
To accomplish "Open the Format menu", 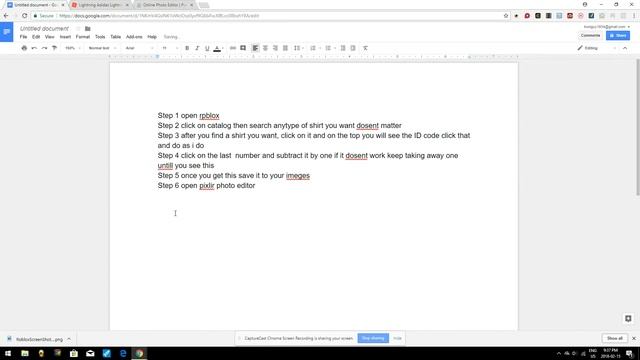I will 82,37.
